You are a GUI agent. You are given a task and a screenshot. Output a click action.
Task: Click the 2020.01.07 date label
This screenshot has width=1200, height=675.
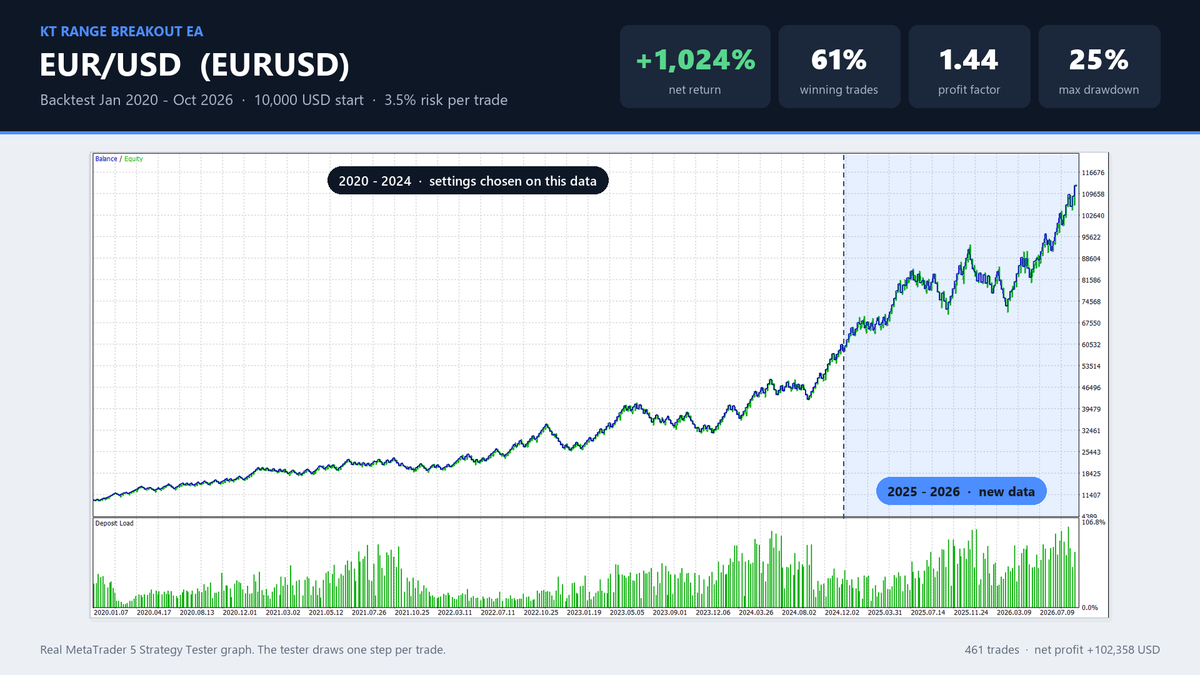(111, 613)
